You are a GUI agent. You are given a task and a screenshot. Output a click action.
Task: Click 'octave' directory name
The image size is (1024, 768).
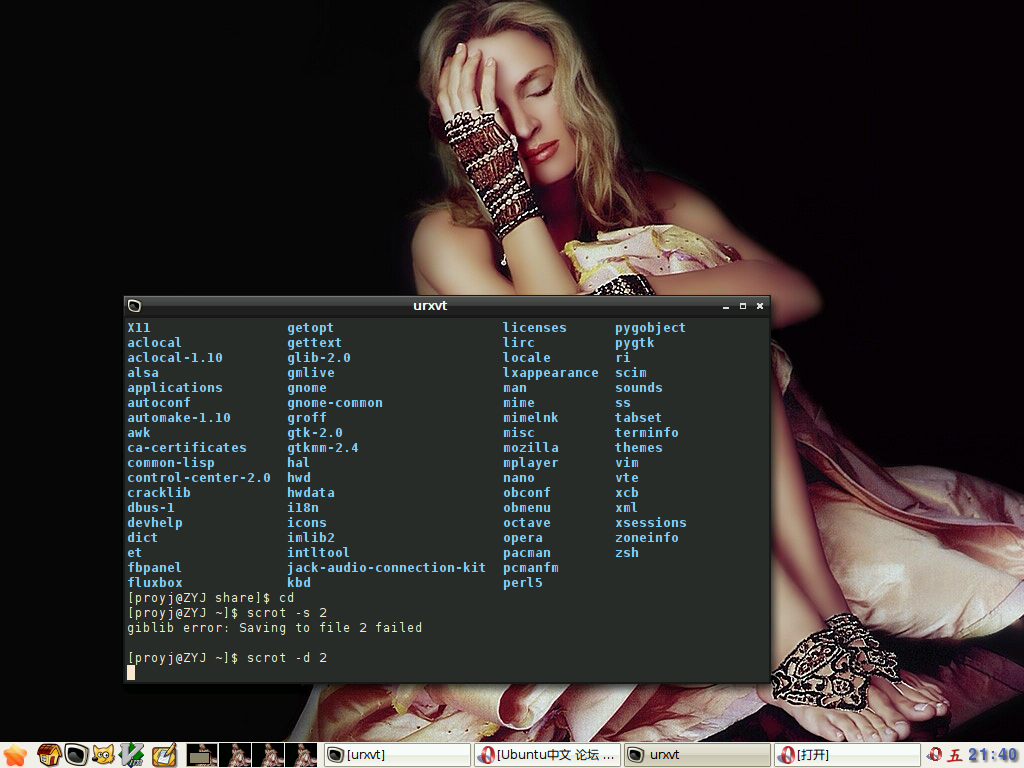point(526,523)
